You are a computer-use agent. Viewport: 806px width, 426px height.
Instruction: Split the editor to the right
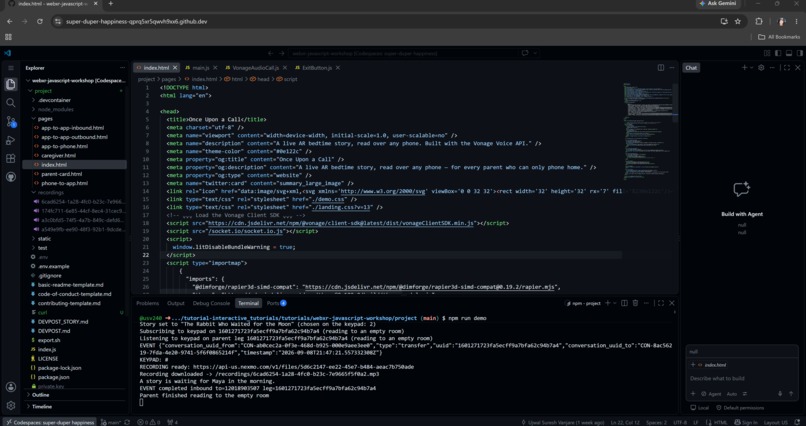[661, 68]
